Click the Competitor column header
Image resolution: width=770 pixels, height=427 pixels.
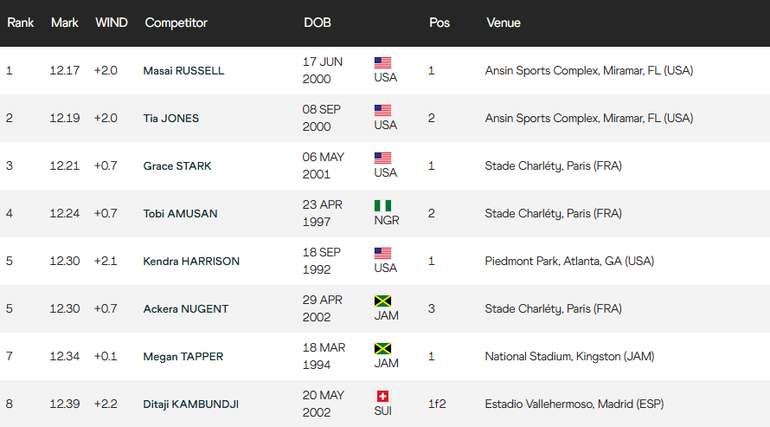tap(176, 22)
